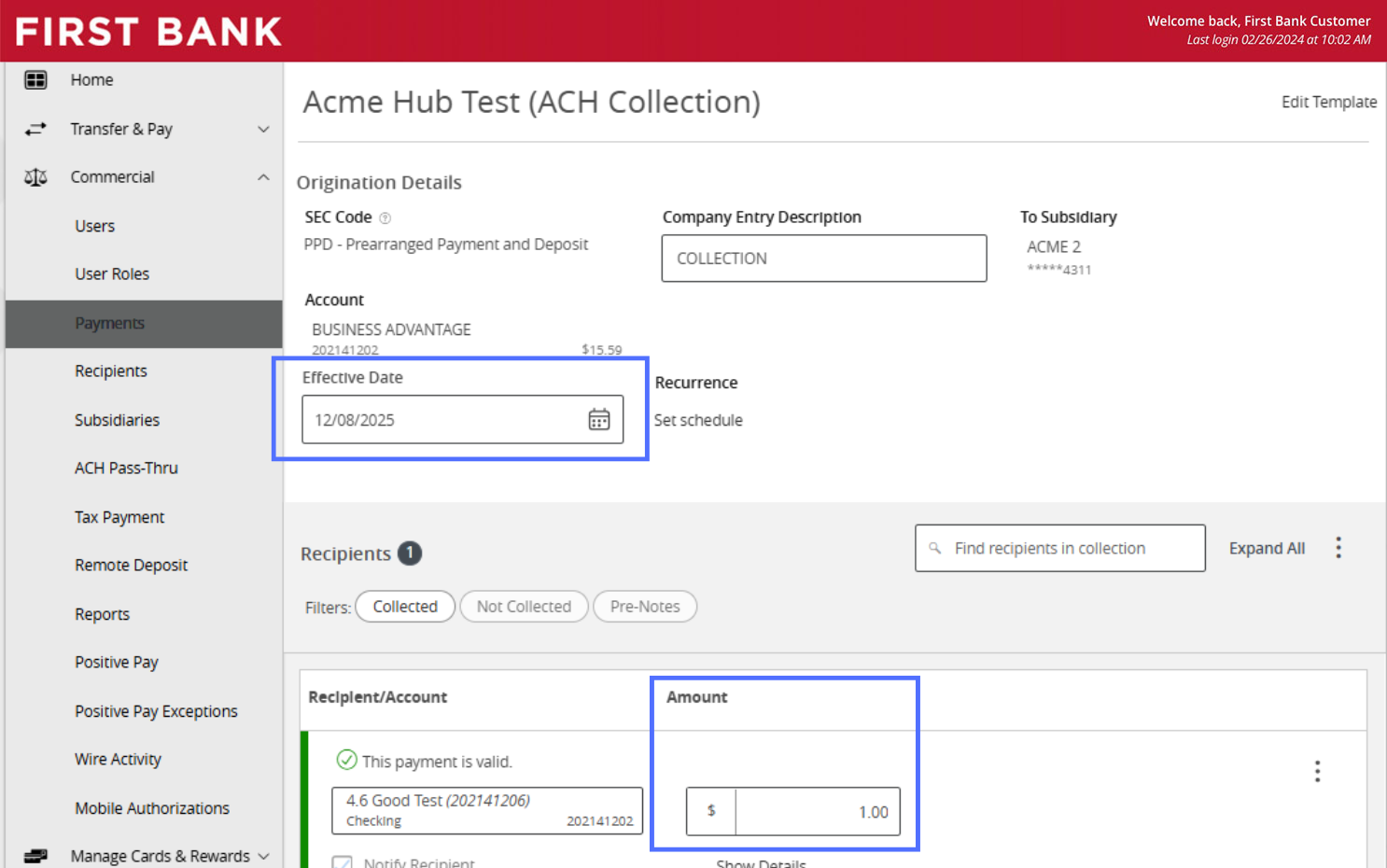Viewport: 1387px width, 868px height.
Task: Click the Edit Template link
Action: (x=1328, y=102)
